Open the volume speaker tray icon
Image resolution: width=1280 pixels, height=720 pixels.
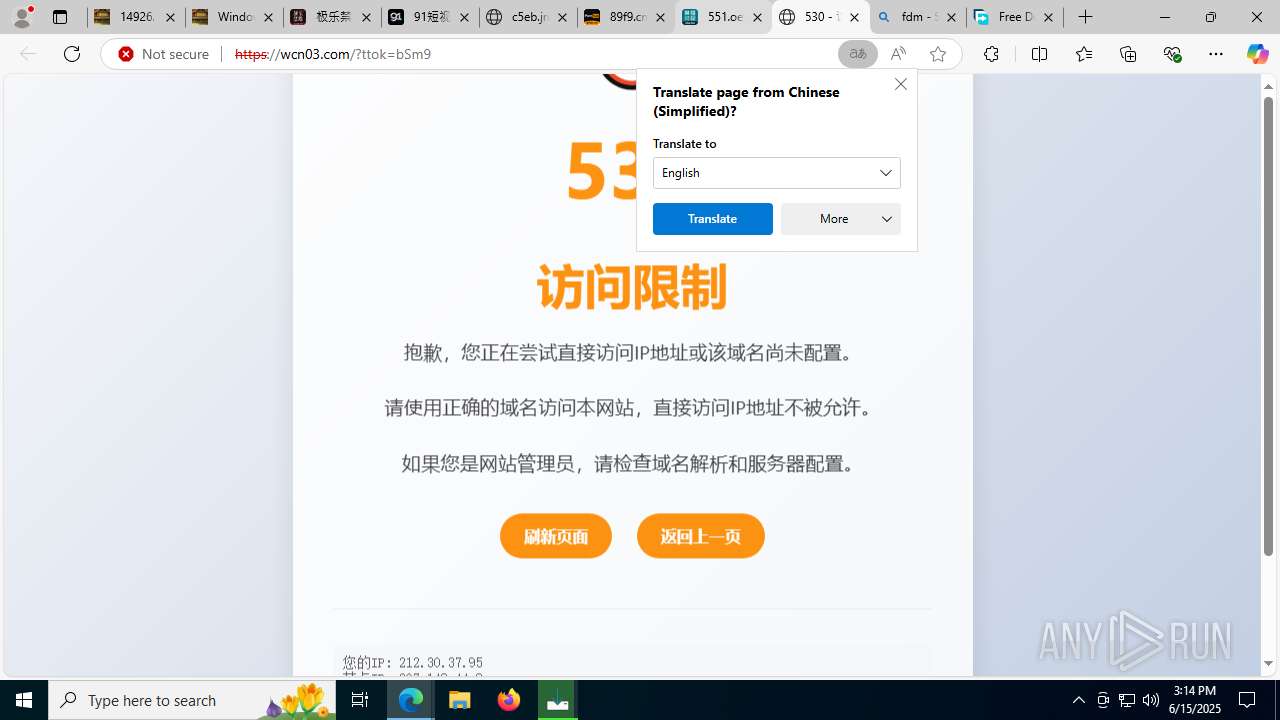point(1151,700)
